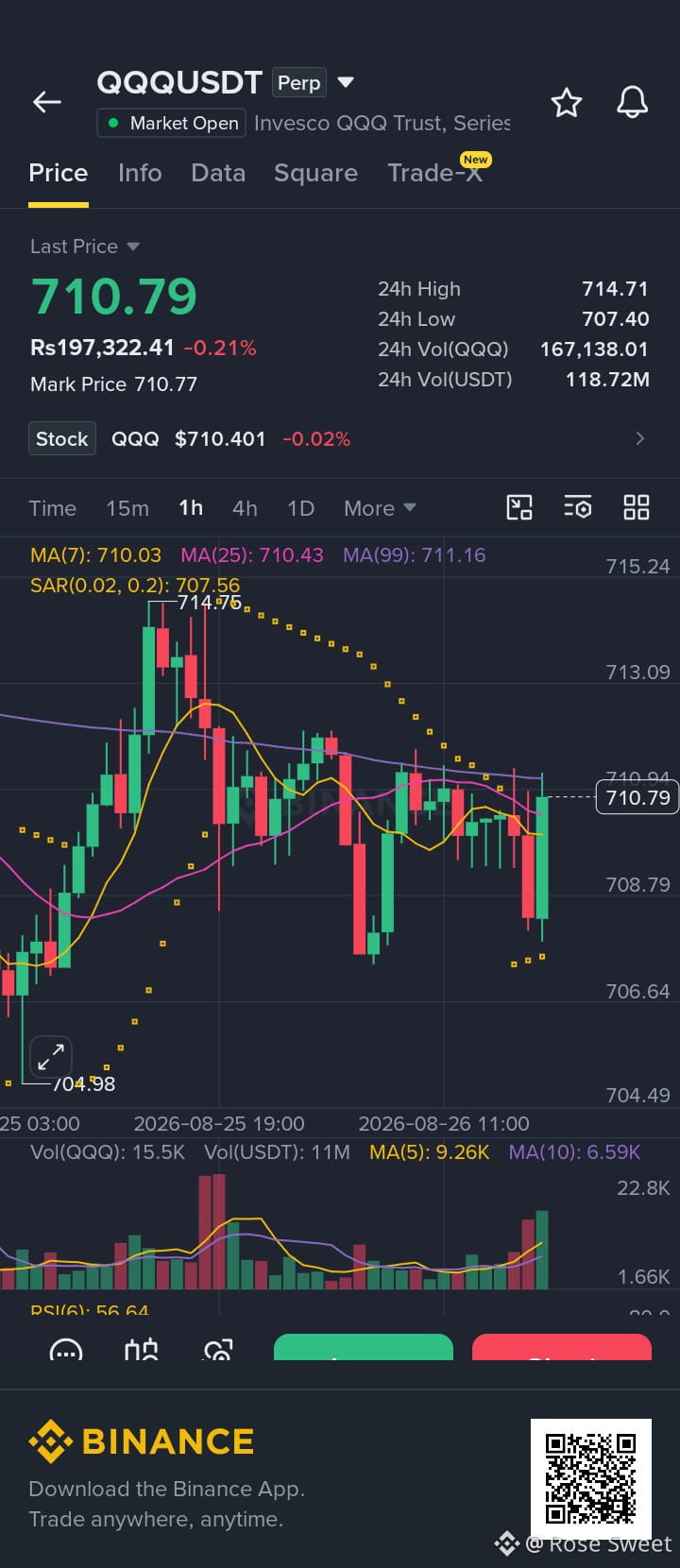Tap the Rs197,322.41 converted price

pos(102,348)
